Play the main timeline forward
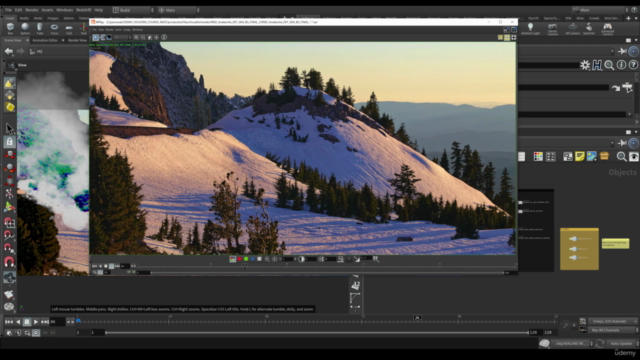640x360 pixels. [x=36, y=322]
